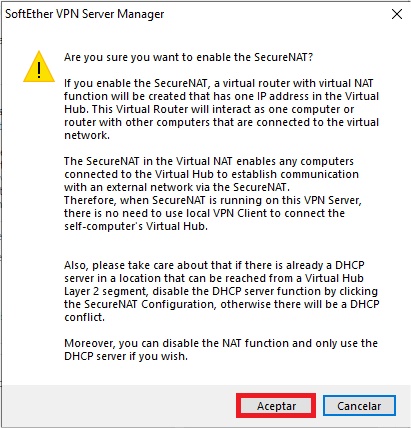
Task: Click the "Are you sure" question text
Action: pos(188,57)
